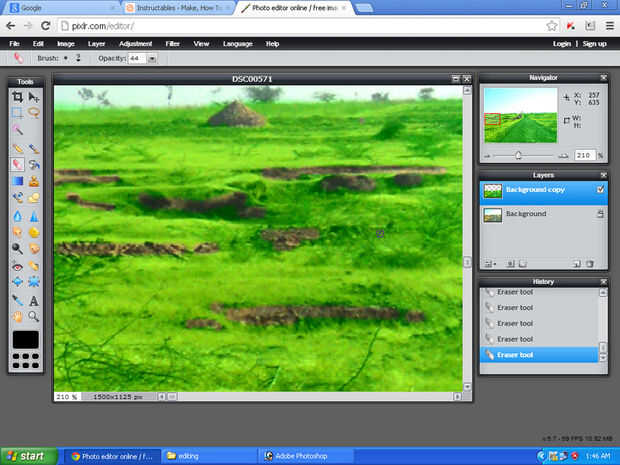Image resolution: width=620 pixels, height=465 pixels.
Task: Choose the Marquee selection tool
Action: click(x=17, y=113)
